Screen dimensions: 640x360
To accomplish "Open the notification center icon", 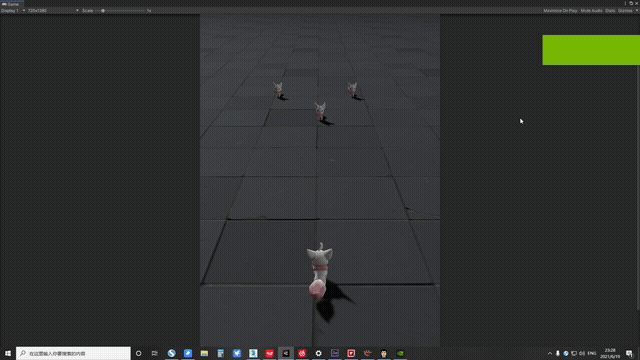I will click(x=629, y=353).
